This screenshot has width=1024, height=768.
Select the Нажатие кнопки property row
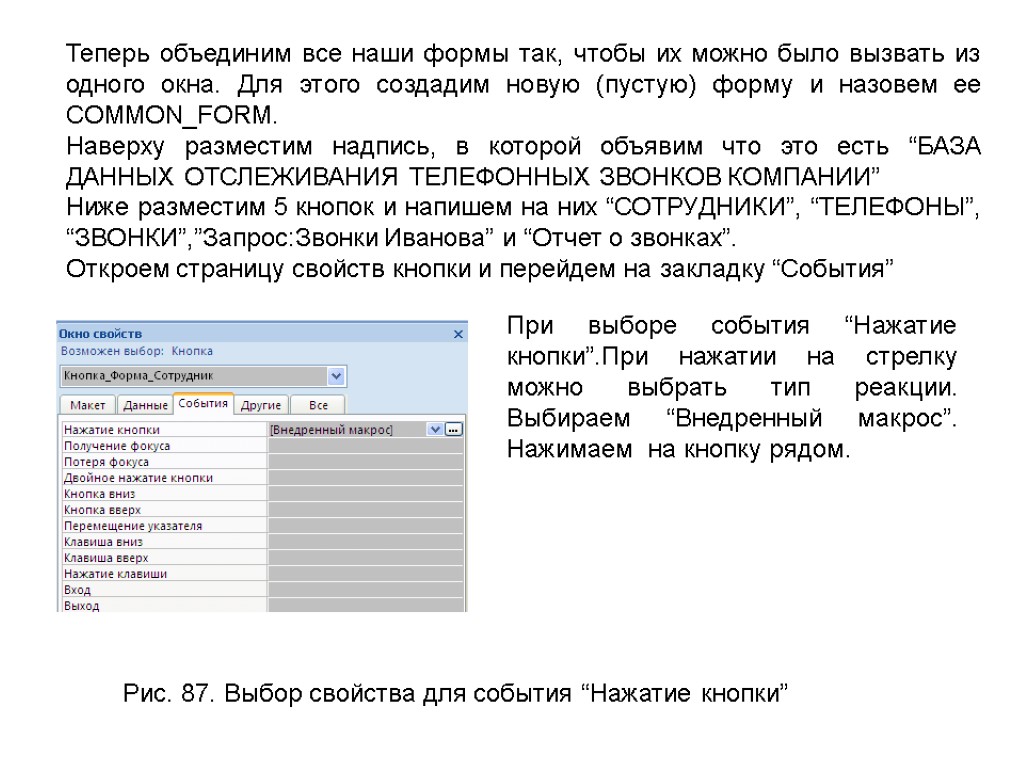click(x=263, y=430)
